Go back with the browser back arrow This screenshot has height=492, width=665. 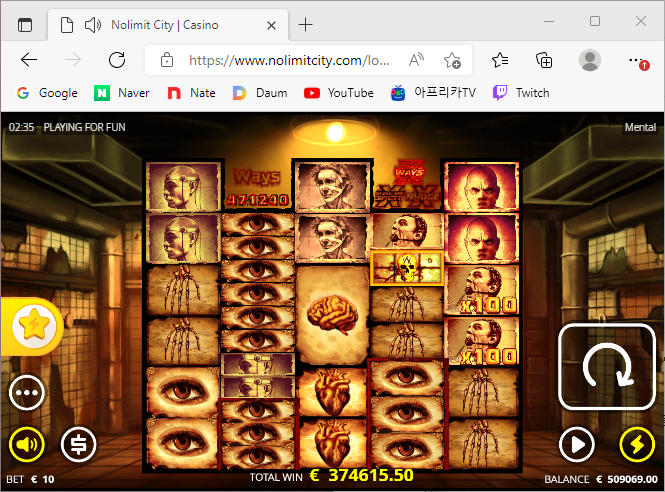pyautogui.click(x=29, y=60)
